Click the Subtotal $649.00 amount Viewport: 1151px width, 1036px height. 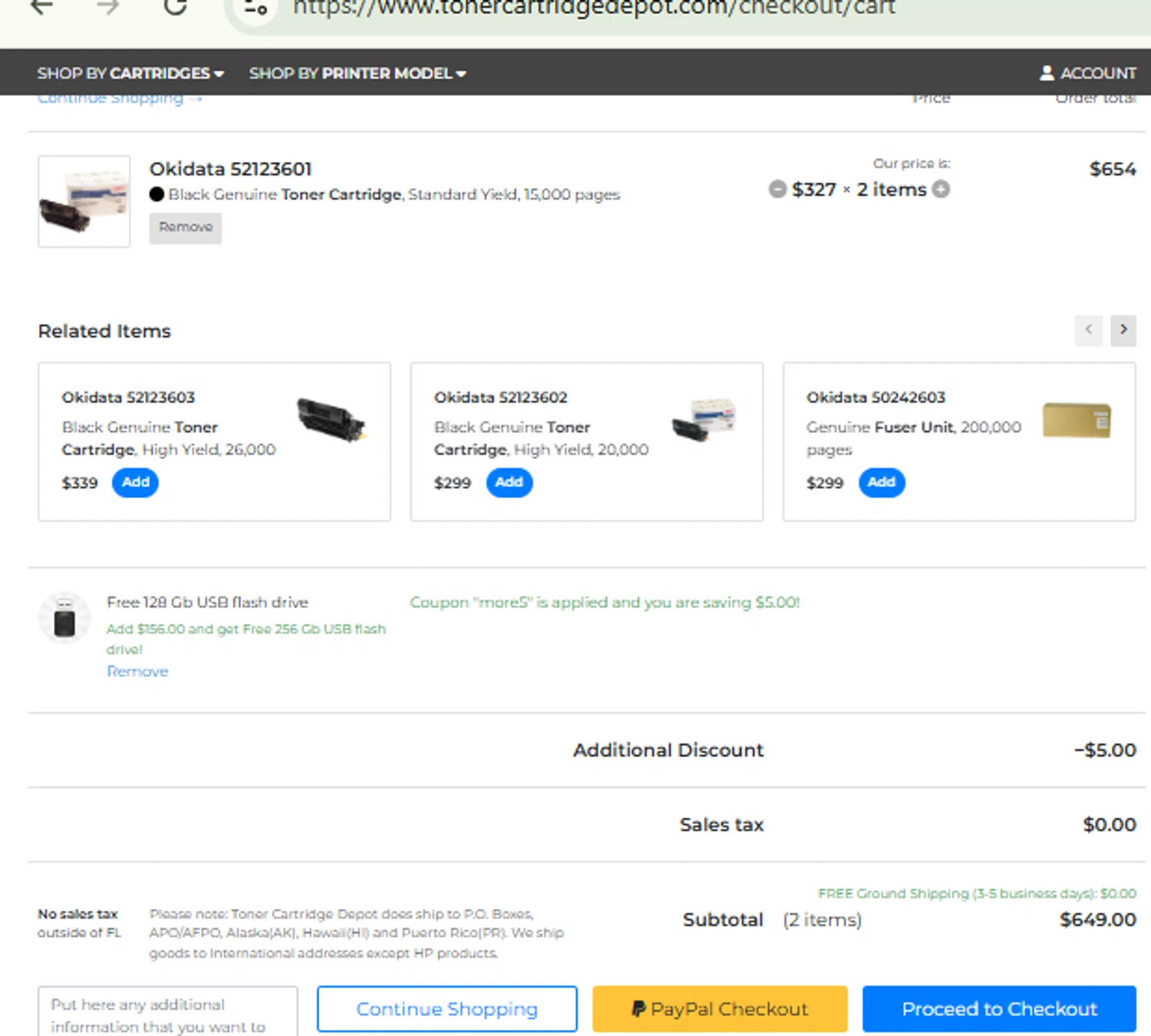tap(1098, 919)
